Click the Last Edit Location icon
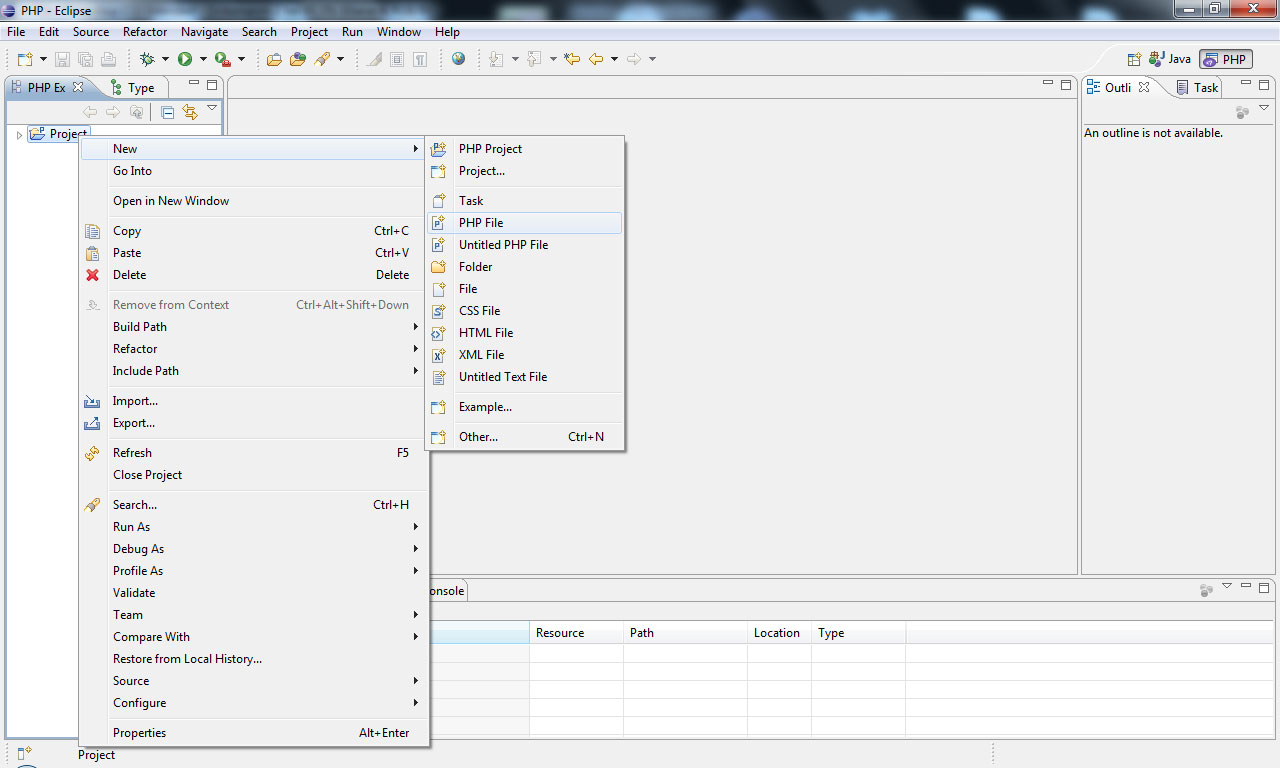 [572, 59]
